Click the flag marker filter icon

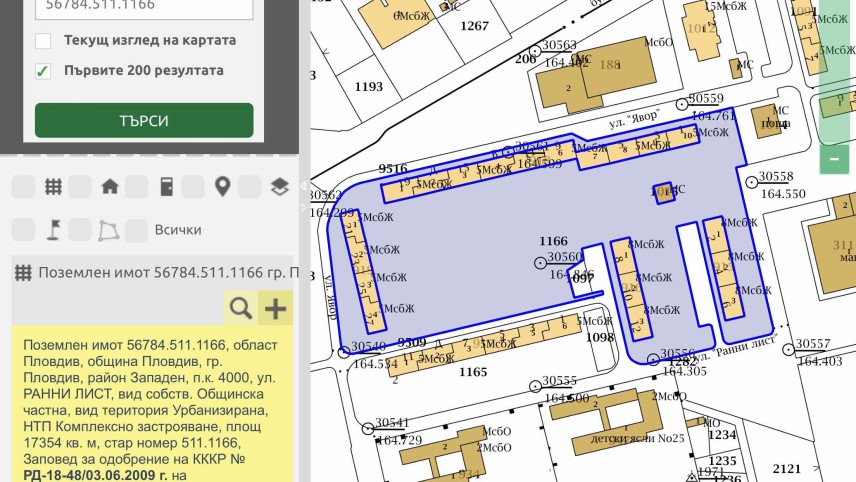(x=54, y=230)
